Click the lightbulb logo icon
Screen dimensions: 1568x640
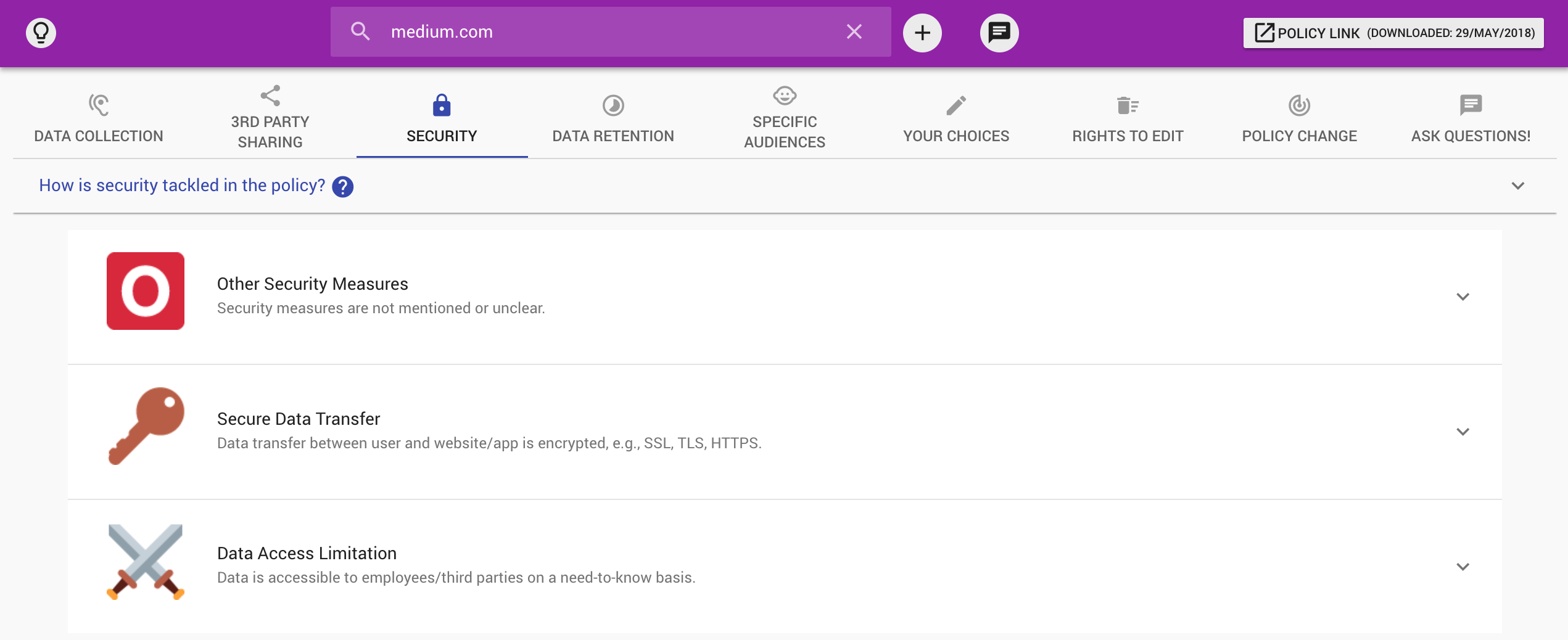click(41, 33)
